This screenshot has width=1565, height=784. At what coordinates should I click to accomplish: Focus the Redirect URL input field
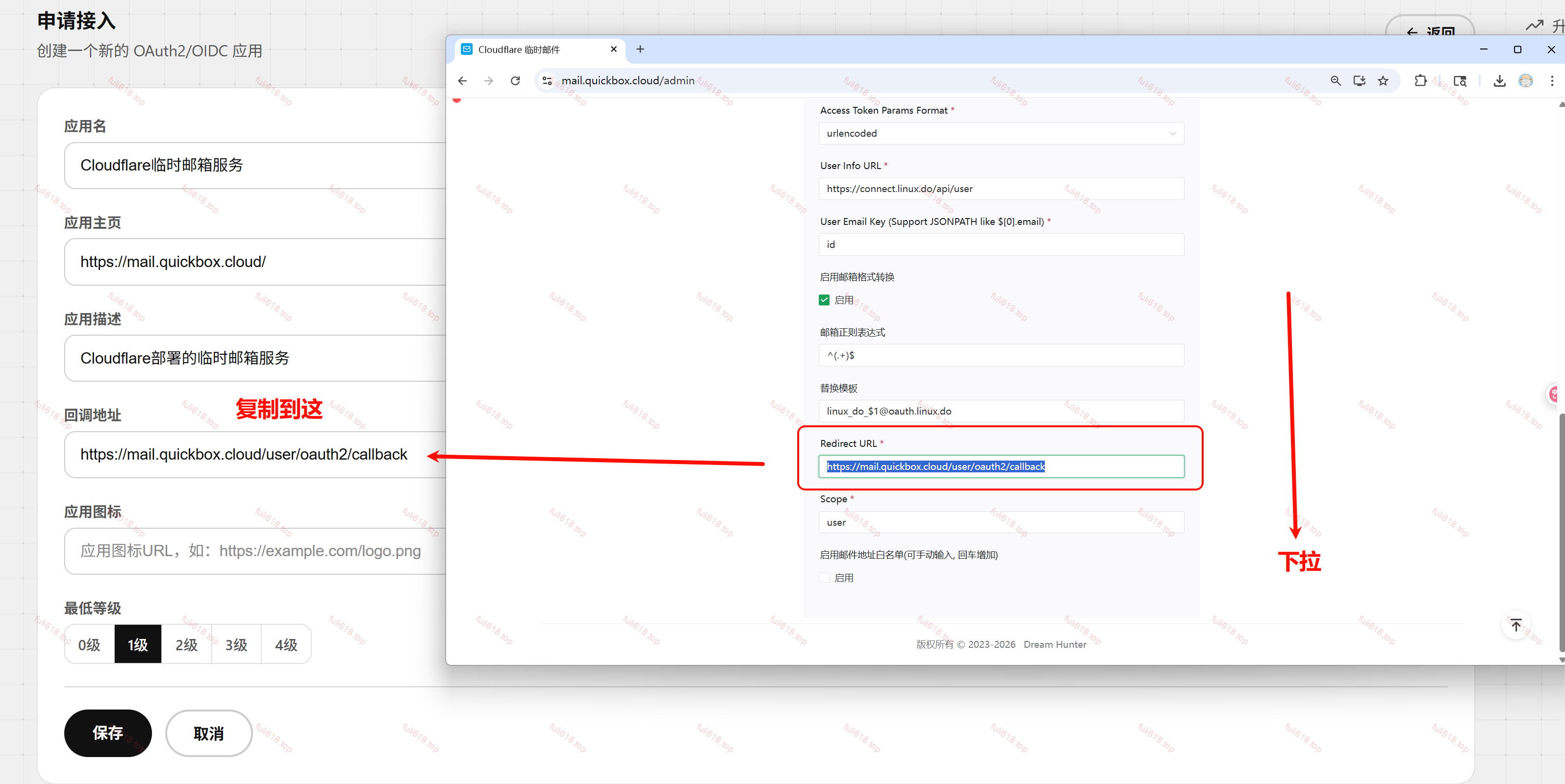tap(1001, 466)
